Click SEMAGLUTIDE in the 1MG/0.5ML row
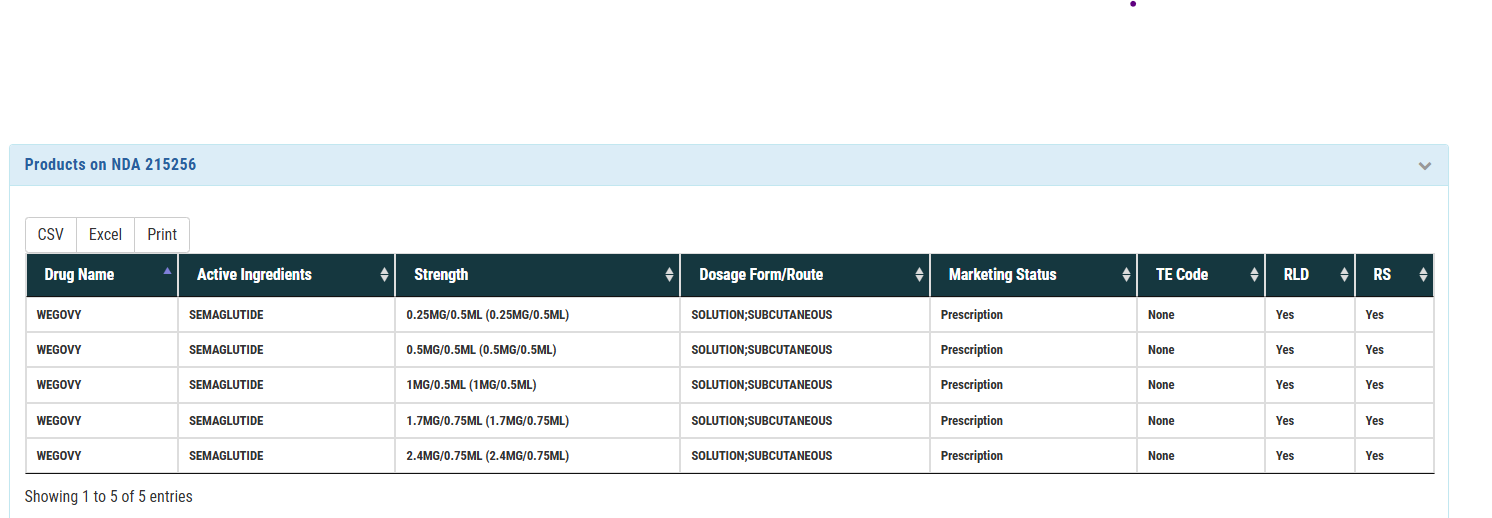The height and width of the screenshot is (518, 1492). coord(226,385)
